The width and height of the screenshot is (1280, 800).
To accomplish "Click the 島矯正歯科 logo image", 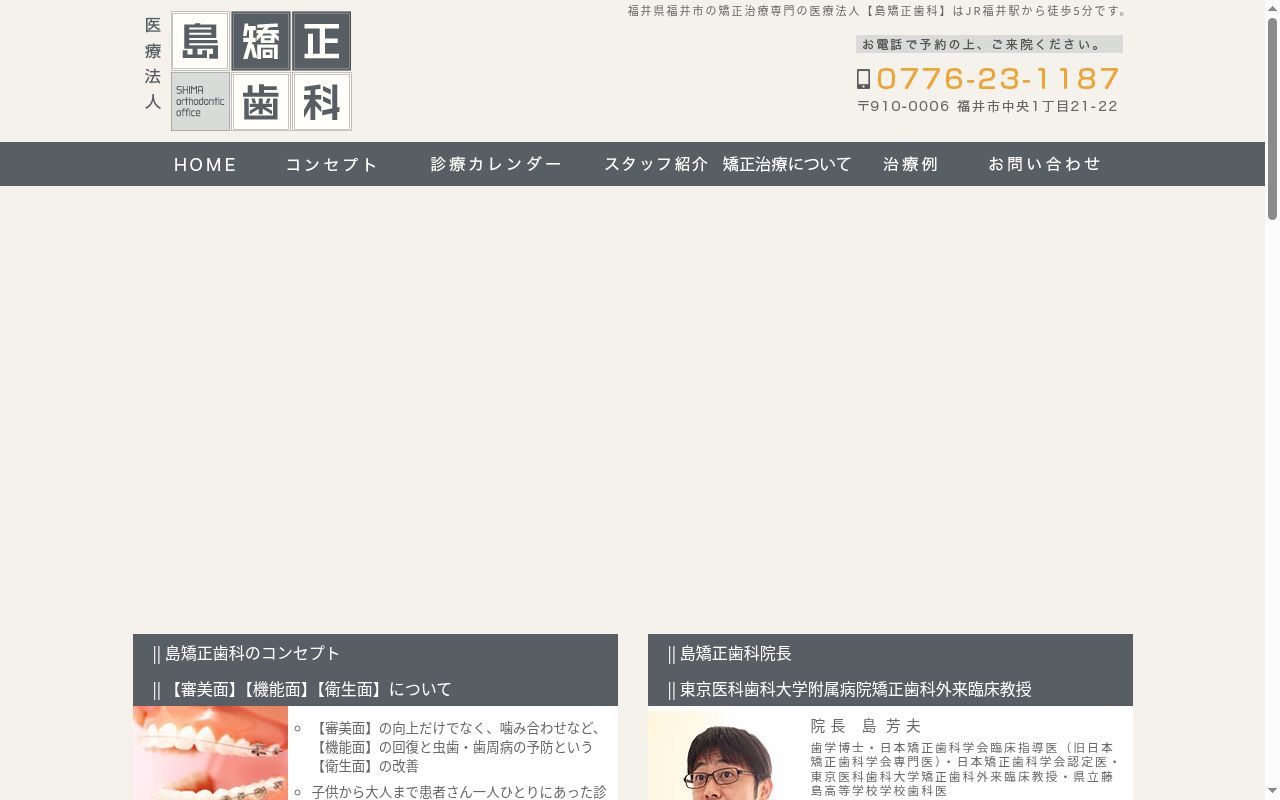I will coord(261,71).
